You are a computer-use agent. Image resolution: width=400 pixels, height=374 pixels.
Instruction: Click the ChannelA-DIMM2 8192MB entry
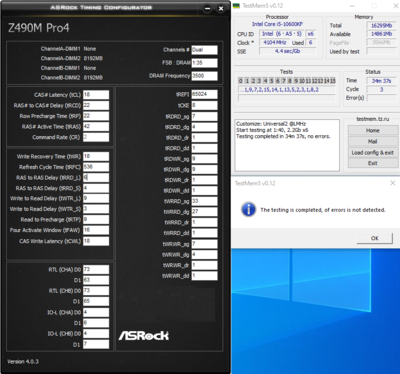[72, 58]
